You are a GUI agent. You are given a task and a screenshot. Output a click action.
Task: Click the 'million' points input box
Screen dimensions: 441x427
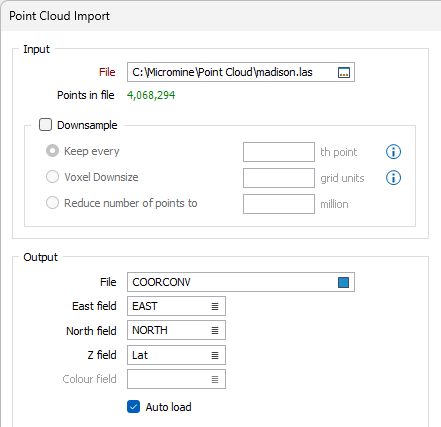tap(279, 204)
